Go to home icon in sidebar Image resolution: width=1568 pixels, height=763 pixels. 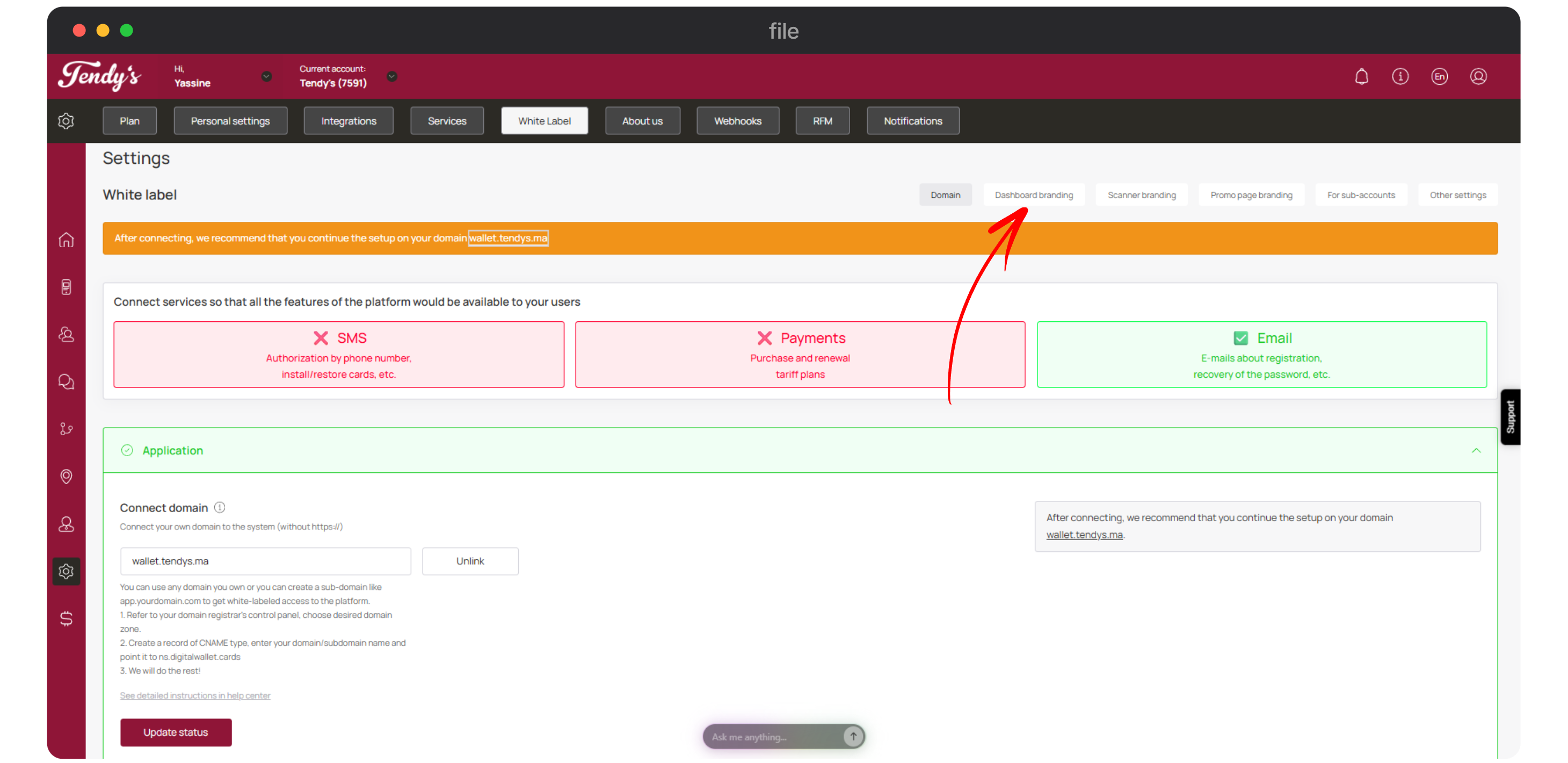coord(67,240)
